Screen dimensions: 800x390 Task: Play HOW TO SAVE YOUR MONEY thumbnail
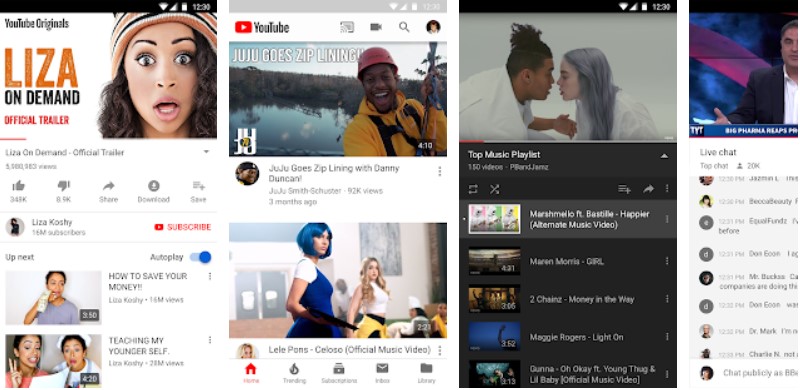[x=53, y=298]
